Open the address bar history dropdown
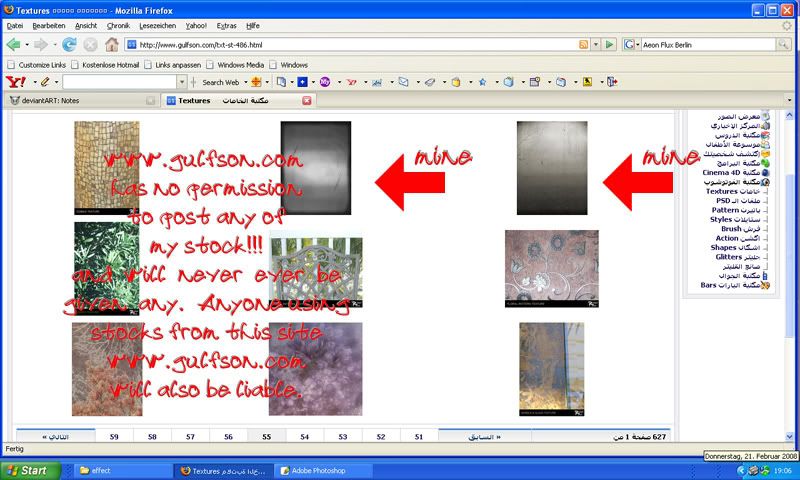 click(595, 45)
